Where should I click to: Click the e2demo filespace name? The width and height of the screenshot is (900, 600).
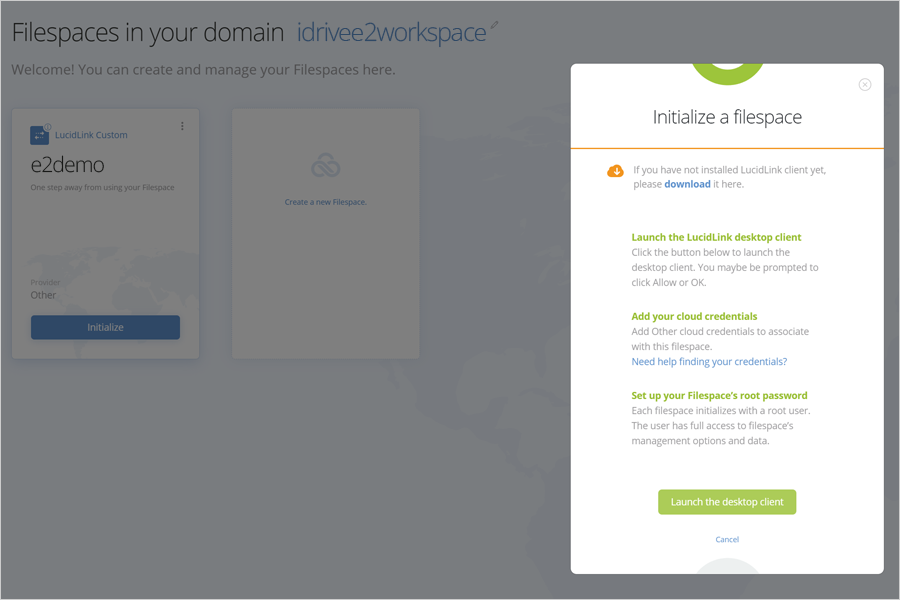click(x=67, y=165)
